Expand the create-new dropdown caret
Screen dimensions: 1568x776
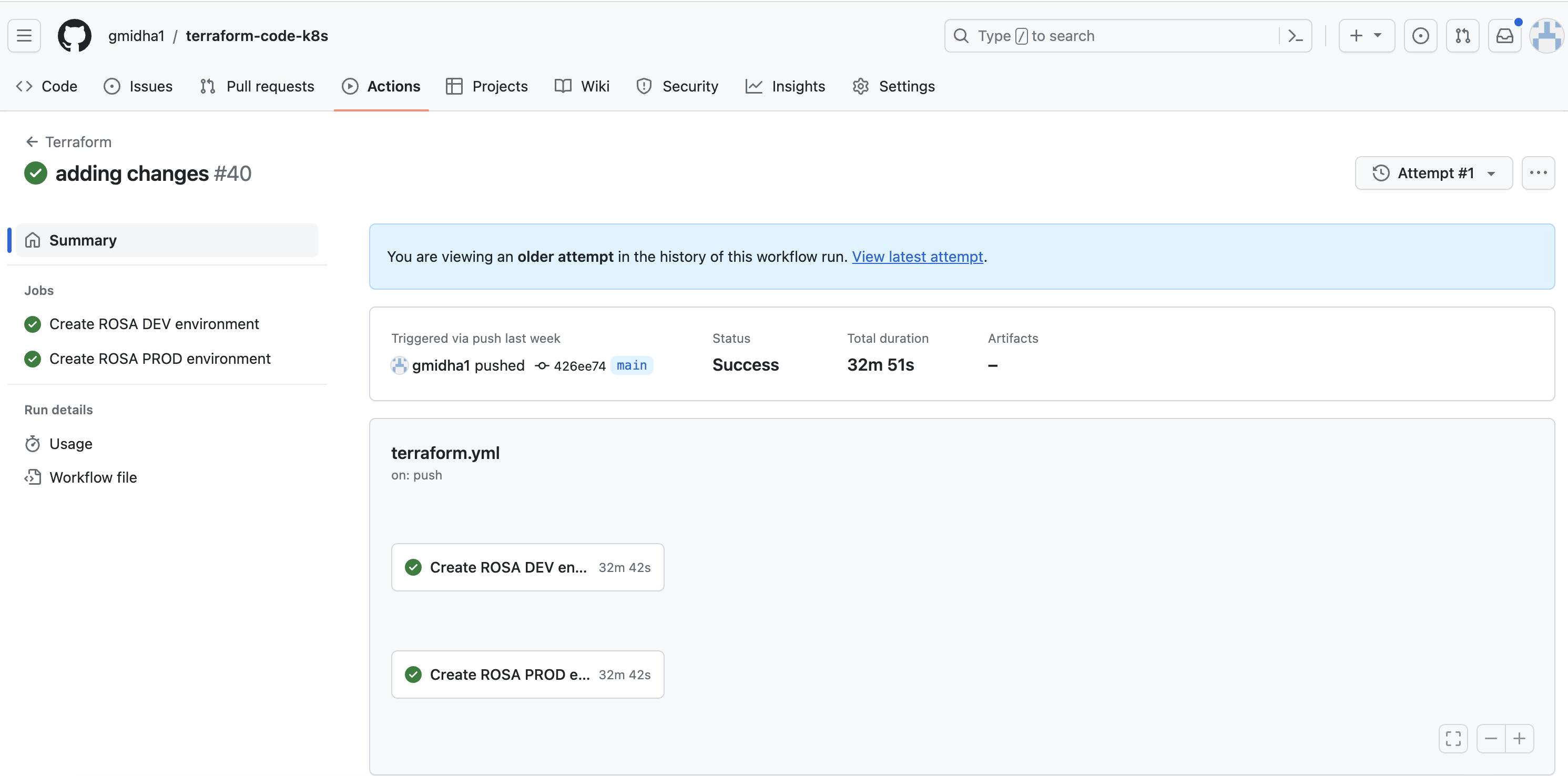point(1378,36)
